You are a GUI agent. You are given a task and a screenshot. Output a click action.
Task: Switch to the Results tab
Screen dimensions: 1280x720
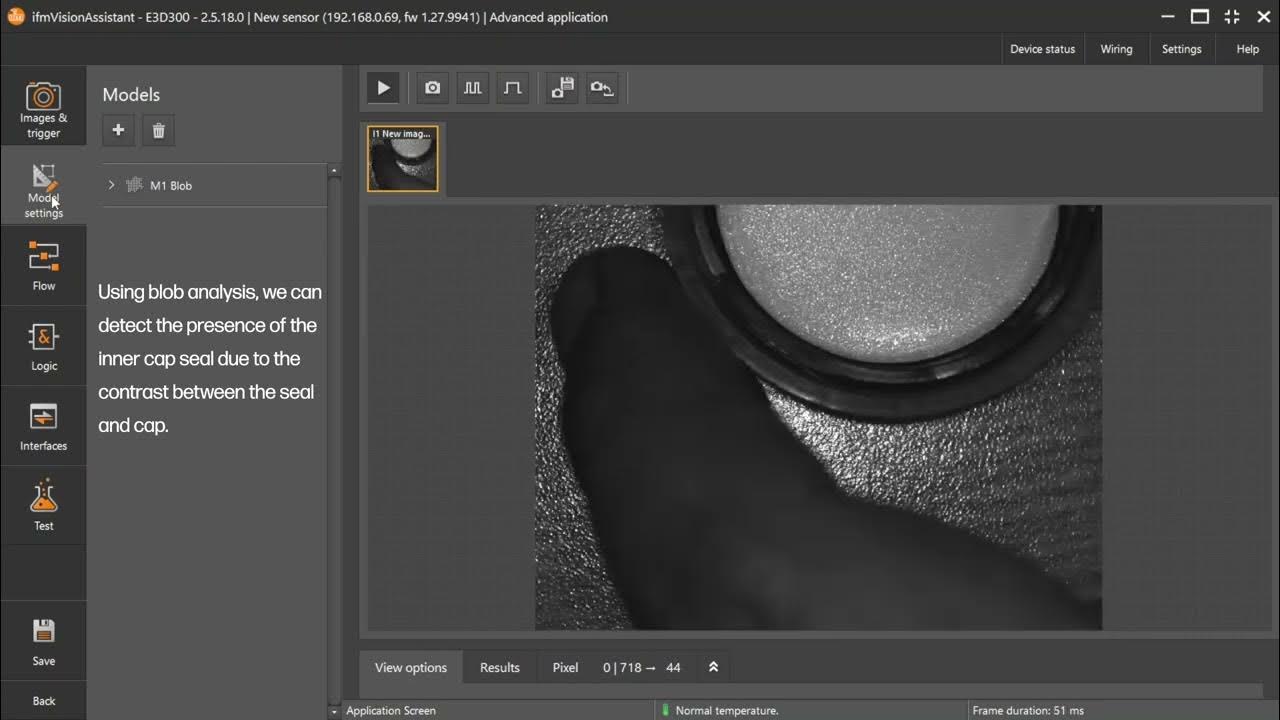point(499,667)
